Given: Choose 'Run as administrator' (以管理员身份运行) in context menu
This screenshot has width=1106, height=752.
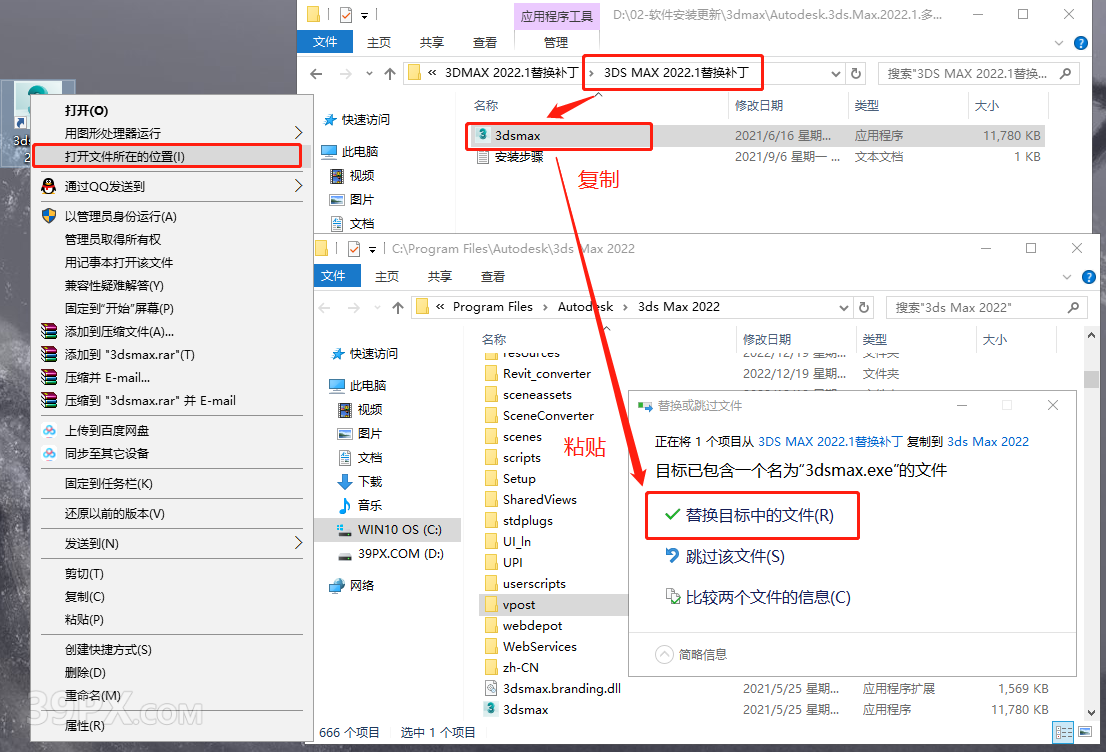Looking at the screenshot, I should coord(121,217).
